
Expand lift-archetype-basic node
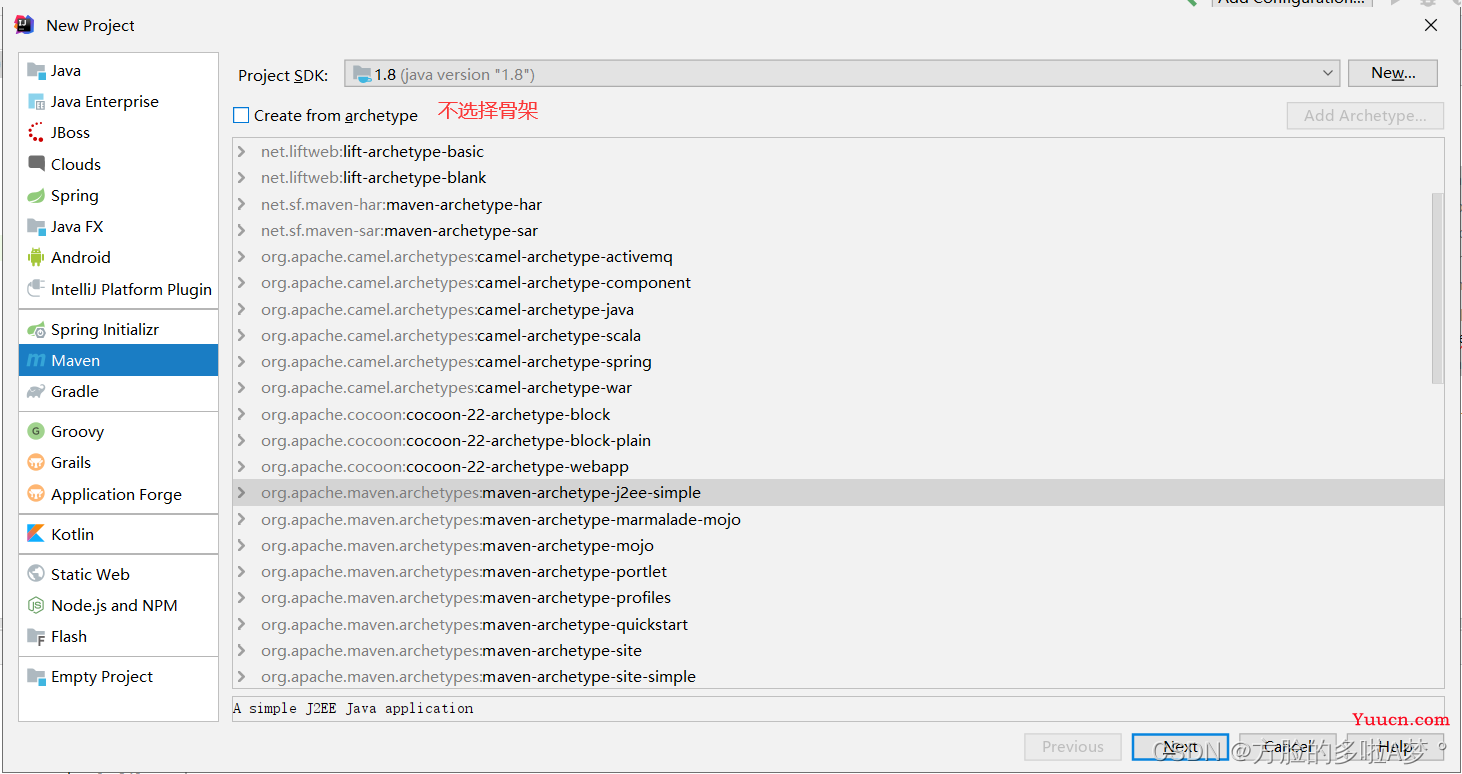[241, 152]
